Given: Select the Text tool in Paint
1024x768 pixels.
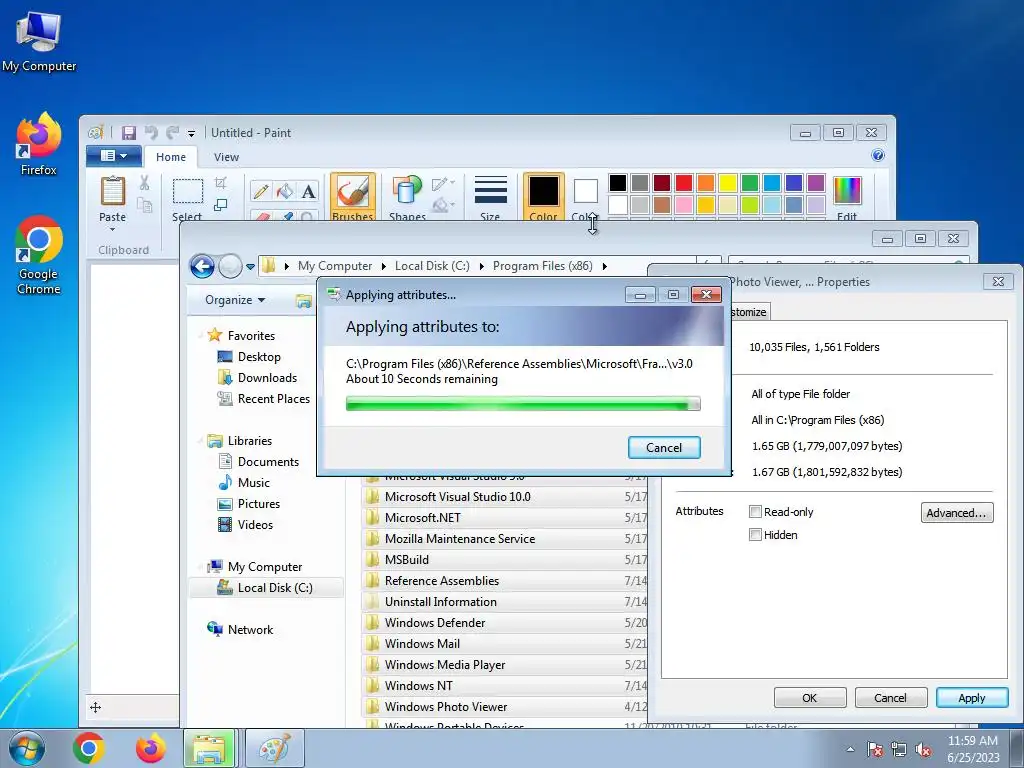Looking at the screenshot, I should [308, 191].
